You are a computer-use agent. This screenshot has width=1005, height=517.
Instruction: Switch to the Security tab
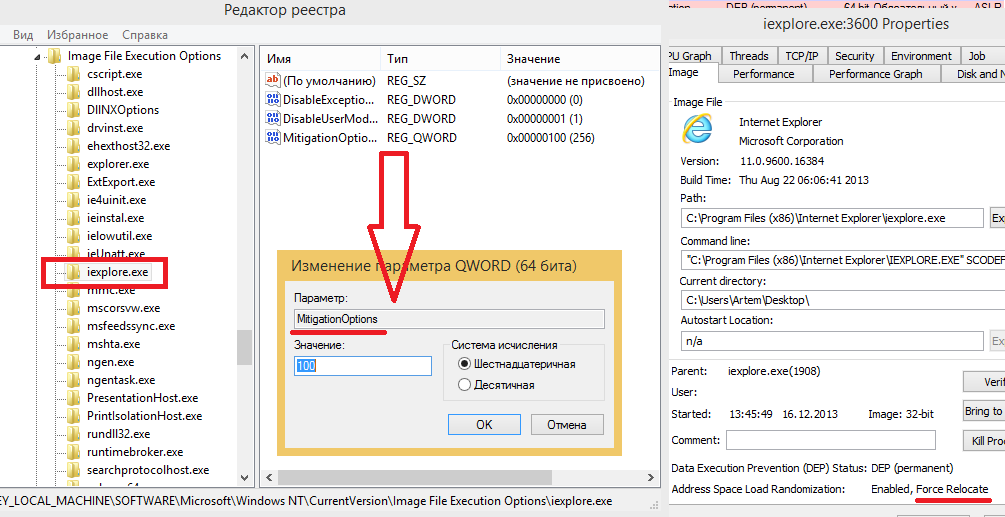tap(854, 56)
